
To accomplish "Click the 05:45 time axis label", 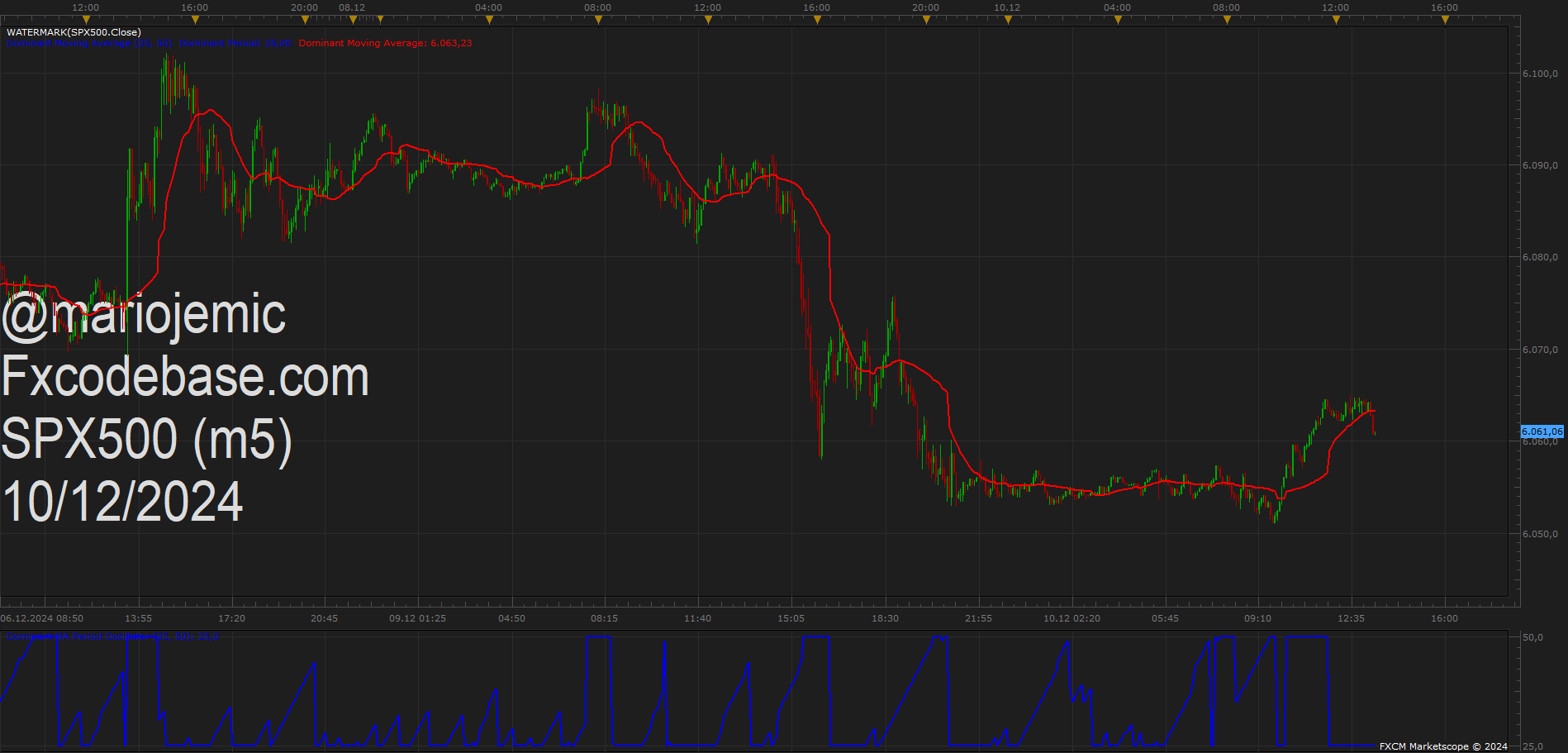I will point(1166,618).
